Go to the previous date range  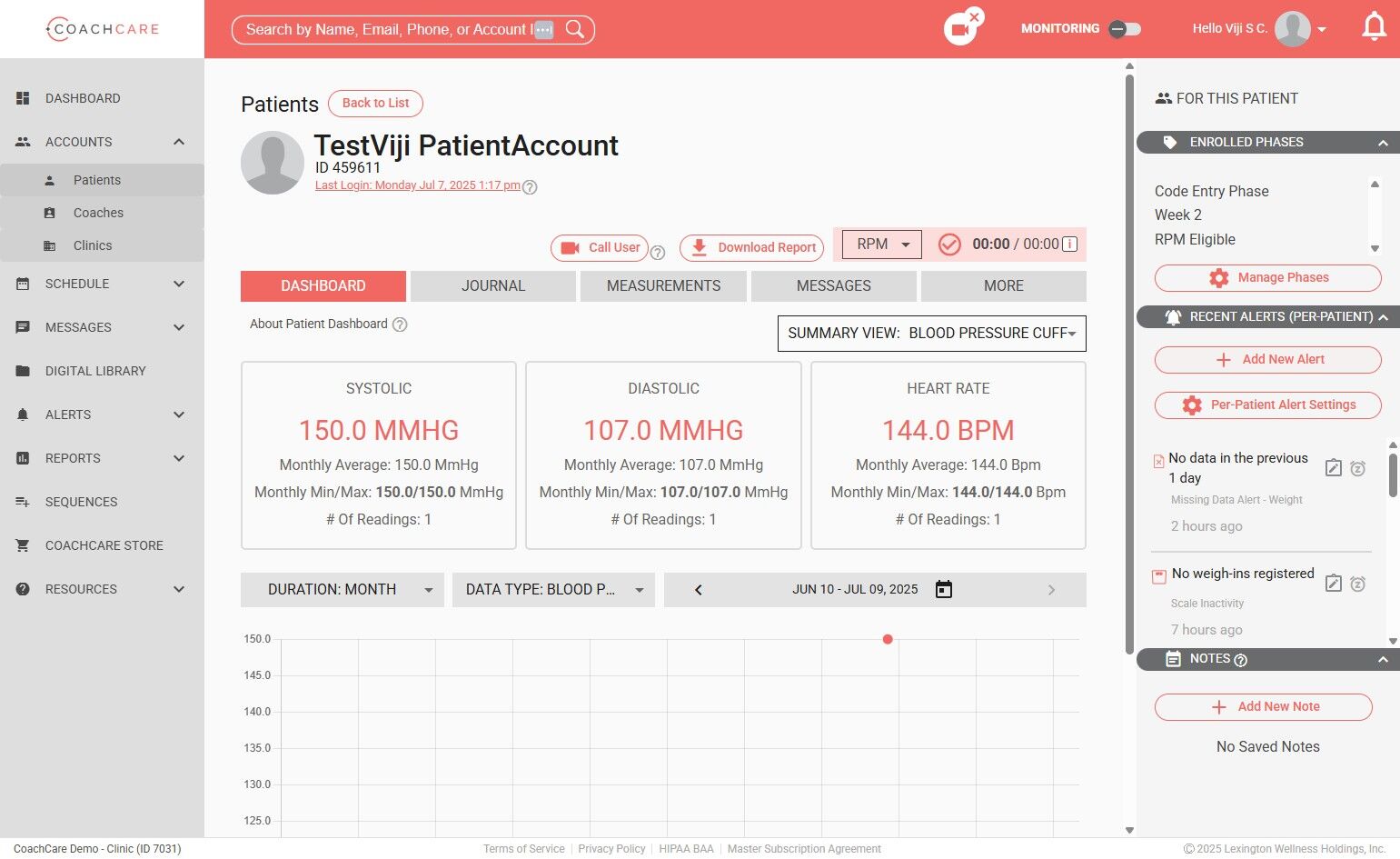tap(698, 590)
